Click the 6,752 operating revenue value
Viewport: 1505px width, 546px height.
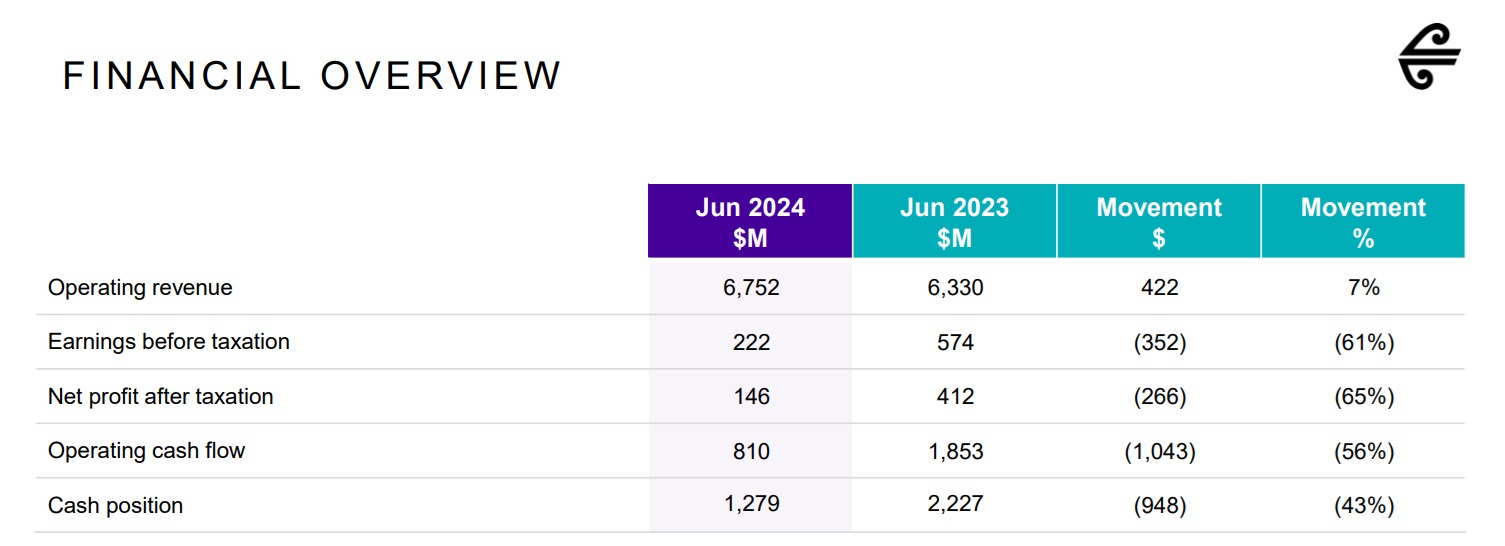[751, 288]
